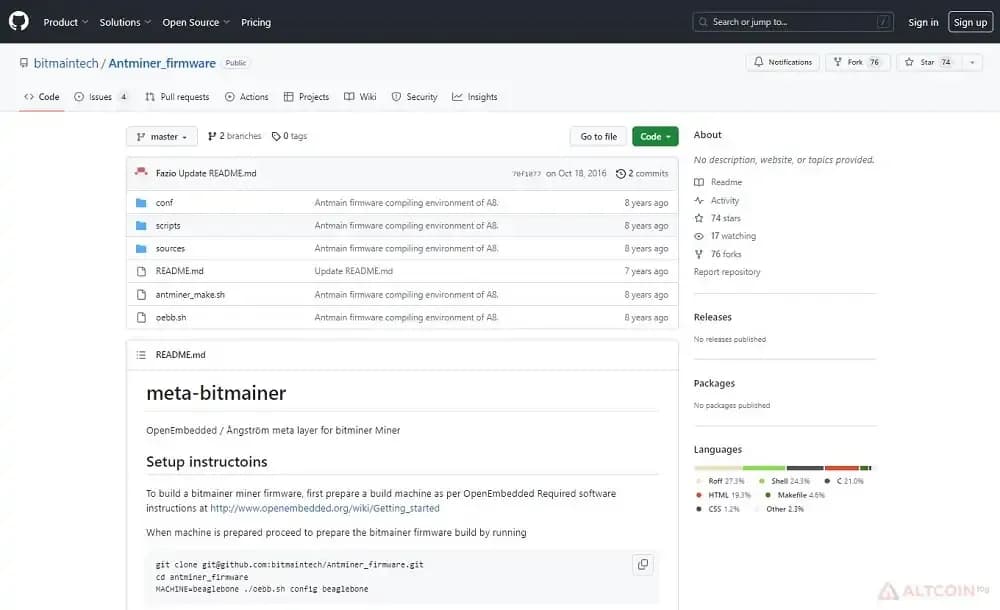The width and height of the screenshot is (1000, 610).
Task: Expand the Open Source menu
Action: coord(196,22)
